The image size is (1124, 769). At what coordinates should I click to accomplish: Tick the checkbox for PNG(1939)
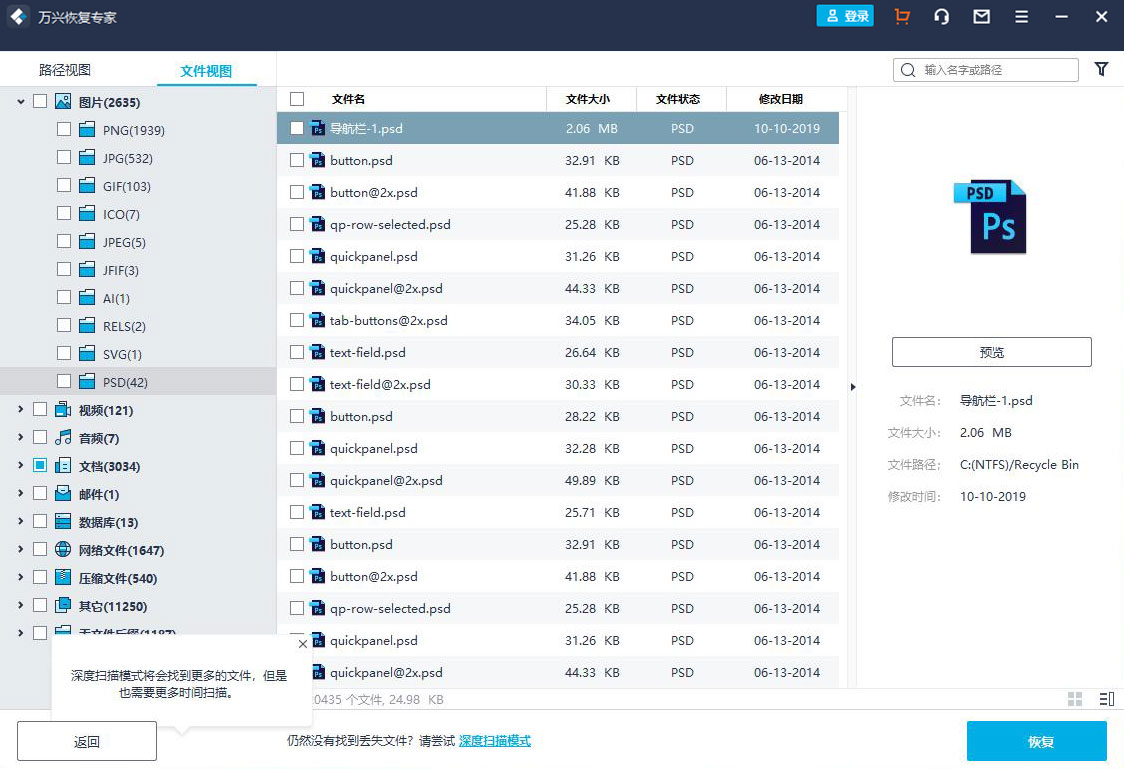(x=64, y=130)
